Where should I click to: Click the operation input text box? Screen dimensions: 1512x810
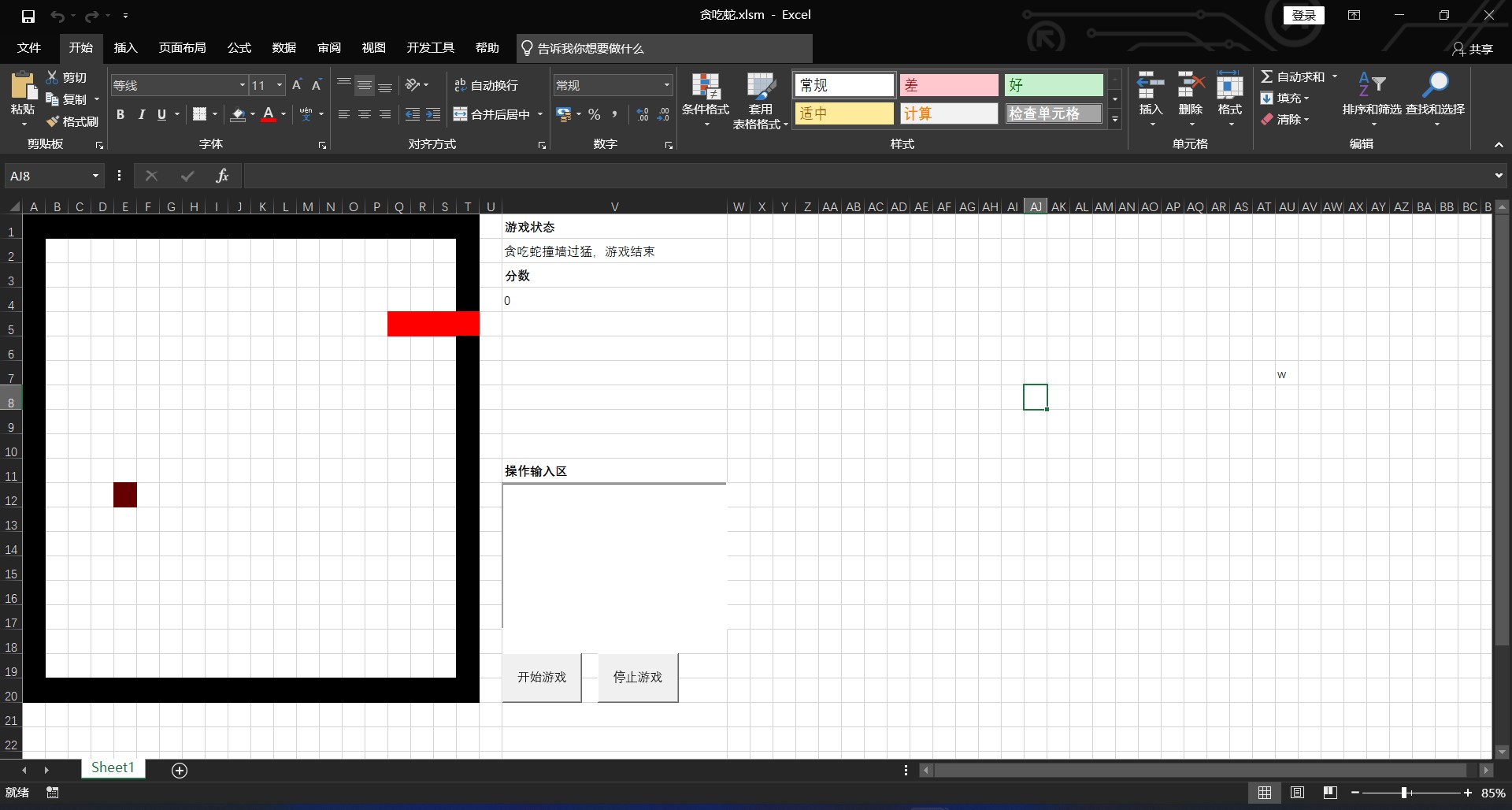(x=614, y=555)
